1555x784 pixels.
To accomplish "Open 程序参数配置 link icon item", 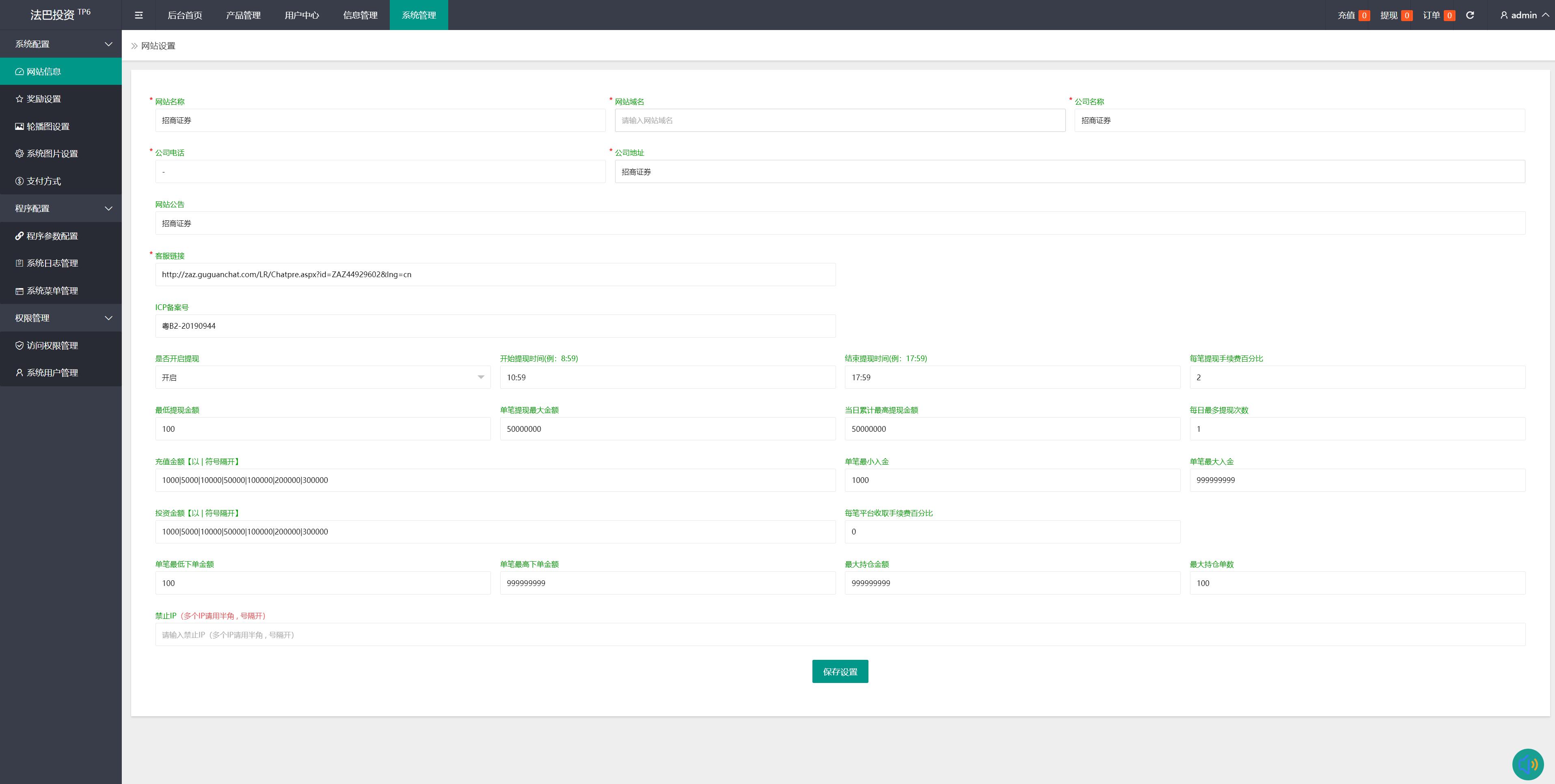I will tap(52, 236).
